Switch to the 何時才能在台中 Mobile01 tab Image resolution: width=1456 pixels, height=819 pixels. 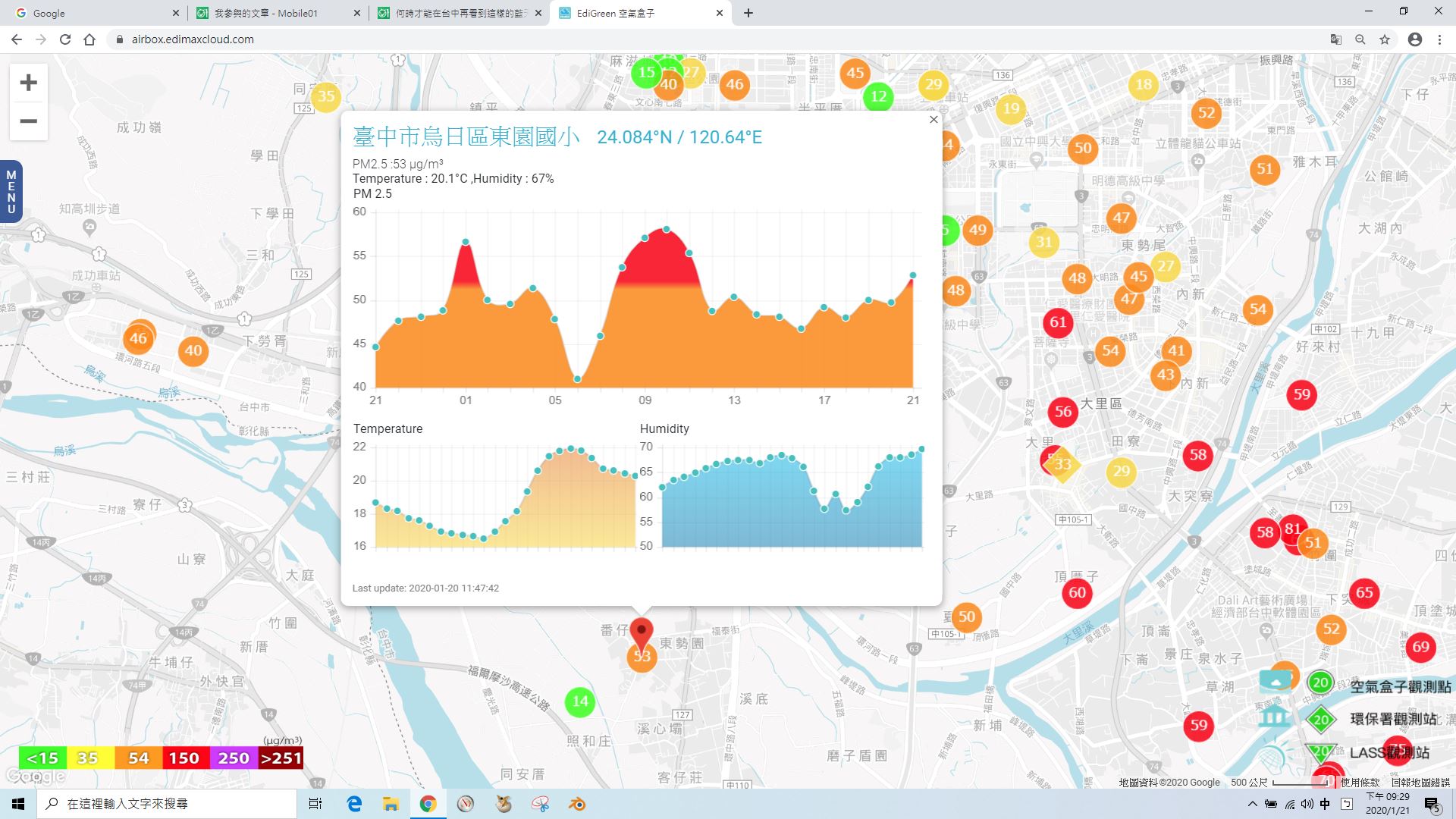459,13
